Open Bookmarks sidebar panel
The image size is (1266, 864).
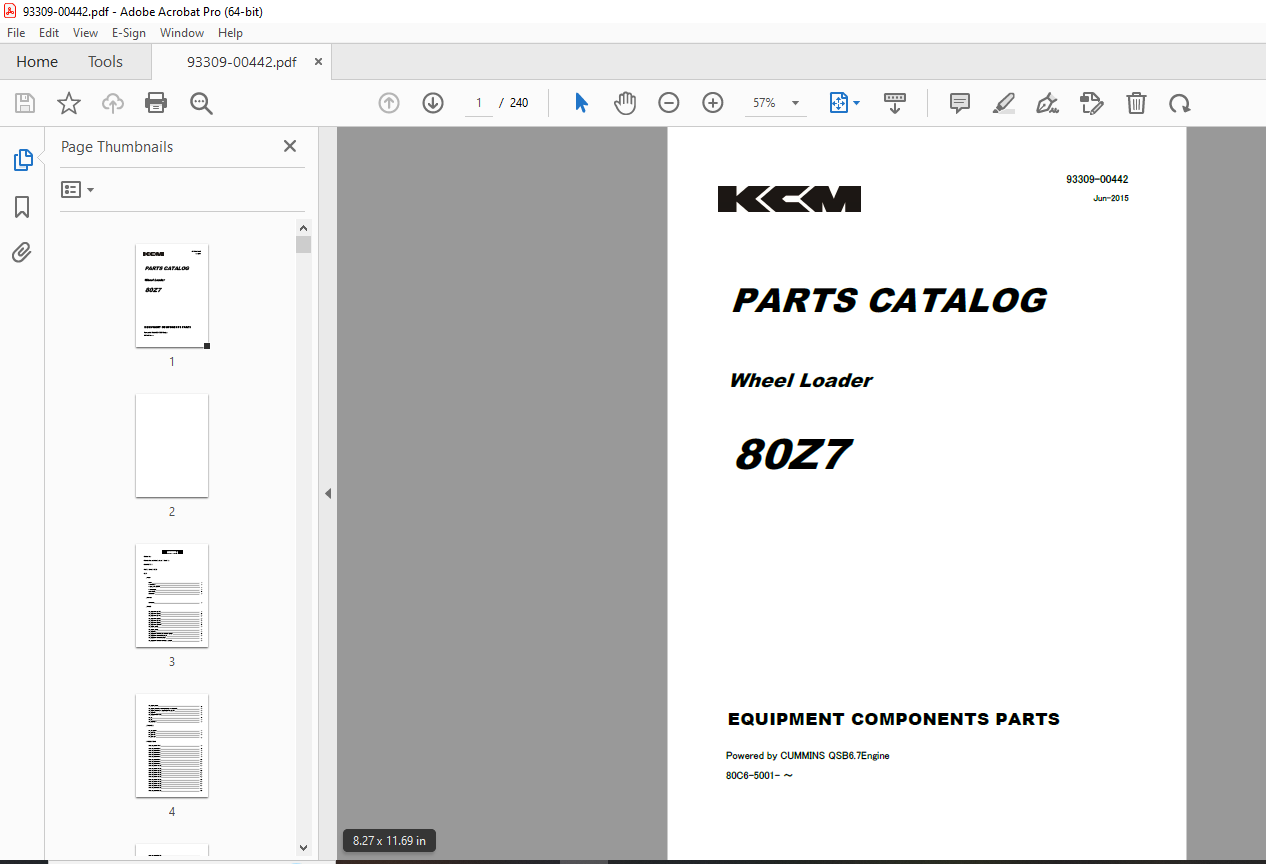click(x=22, y=207)
